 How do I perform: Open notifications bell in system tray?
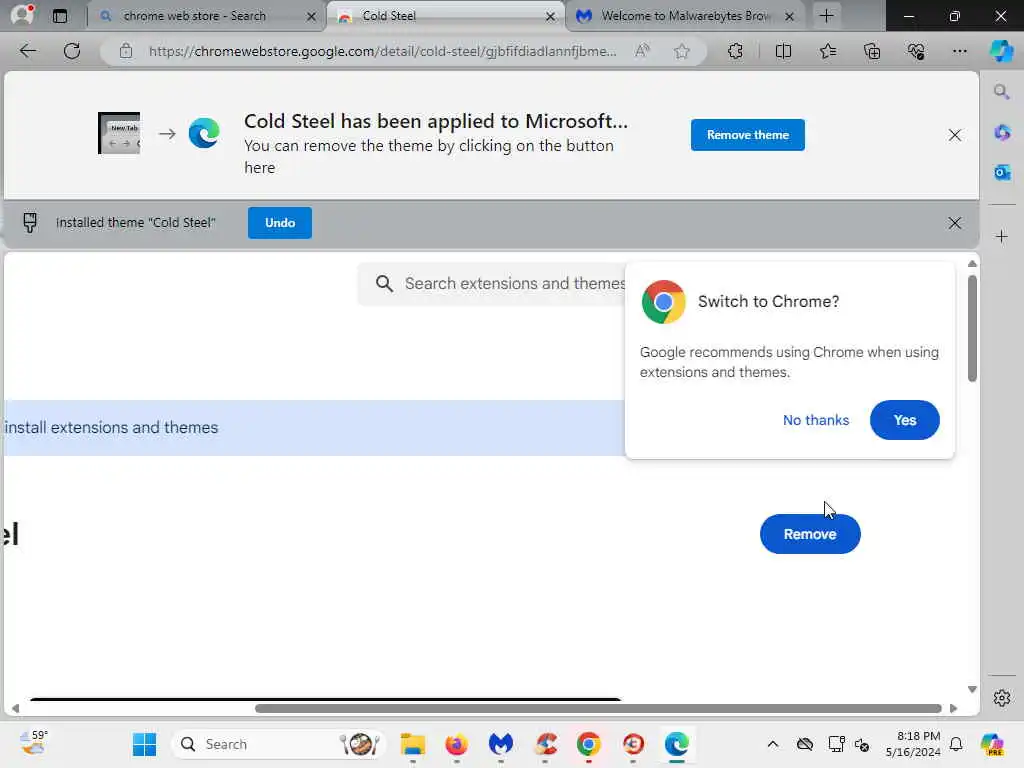(x=956, y=744)
